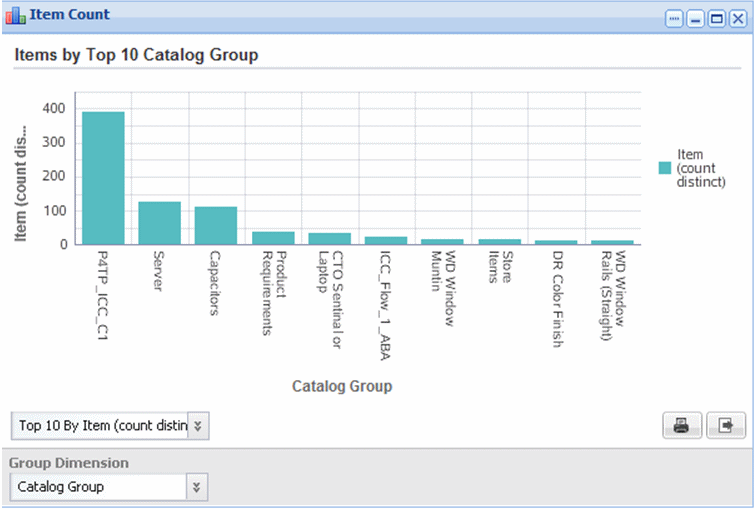The image size is (754, 509).
Task: Click the P4TP_ICC_C1 axis label
Action: pos(103,295)
